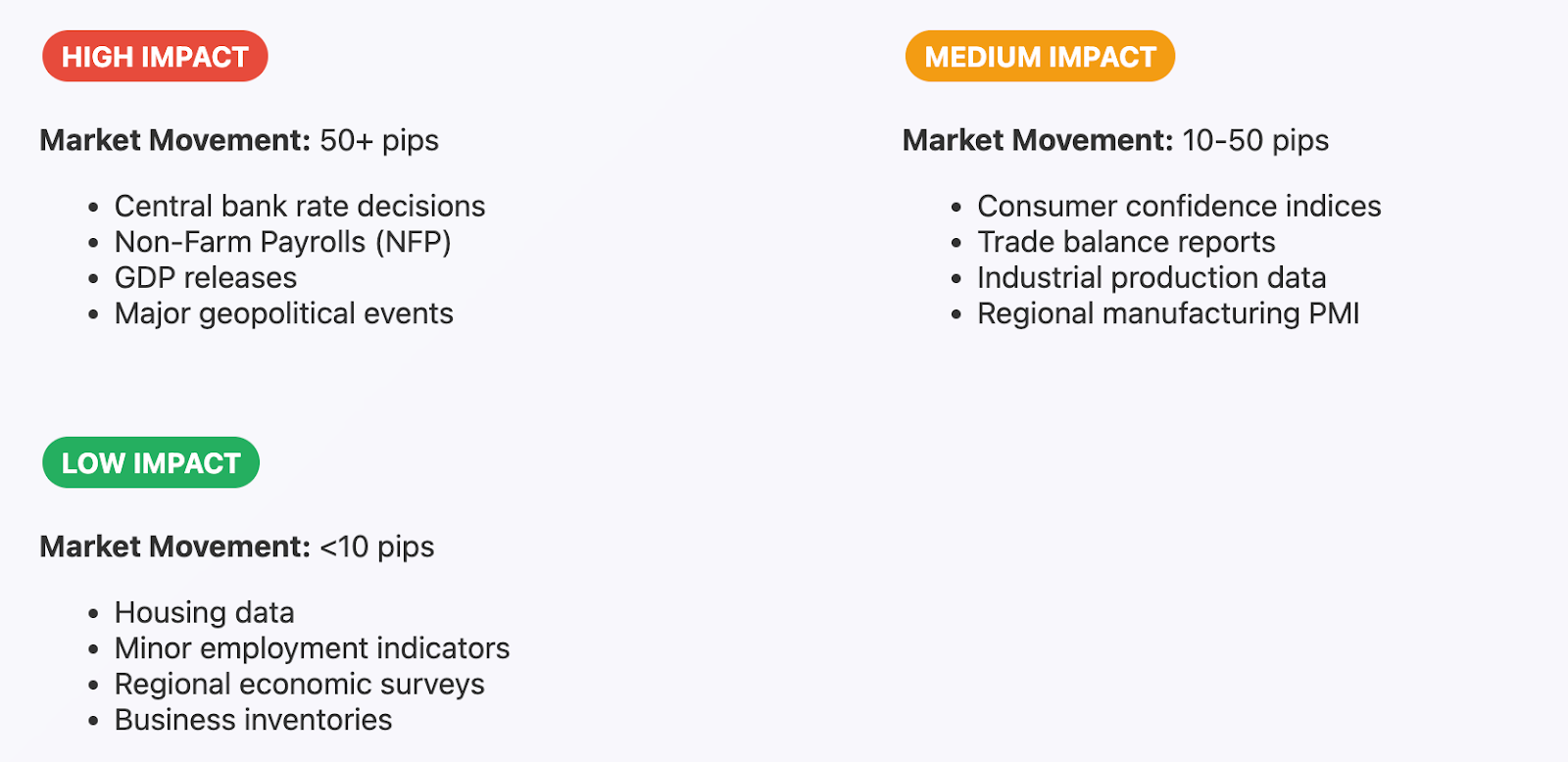The width and height of the screenshot is (1568, 762).
Task: Select the Housing data list item
Action: (205, 612)
